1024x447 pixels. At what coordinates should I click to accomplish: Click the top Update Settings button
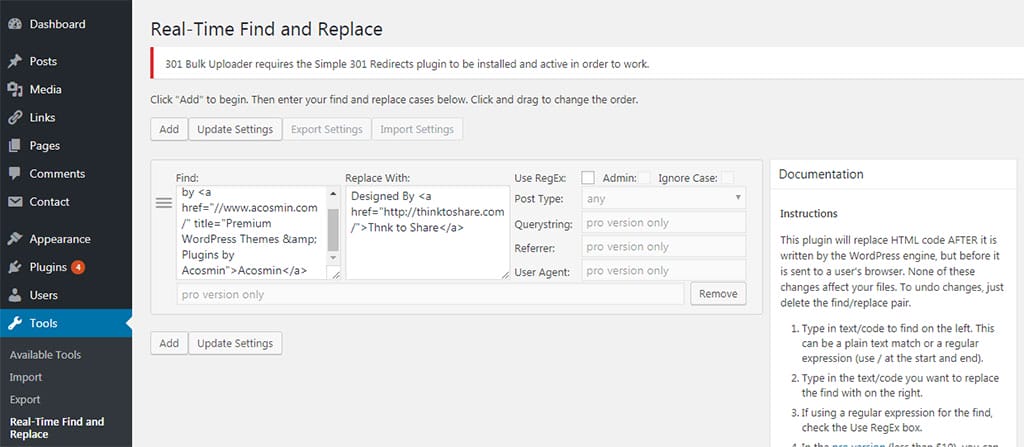click(235, 129)
